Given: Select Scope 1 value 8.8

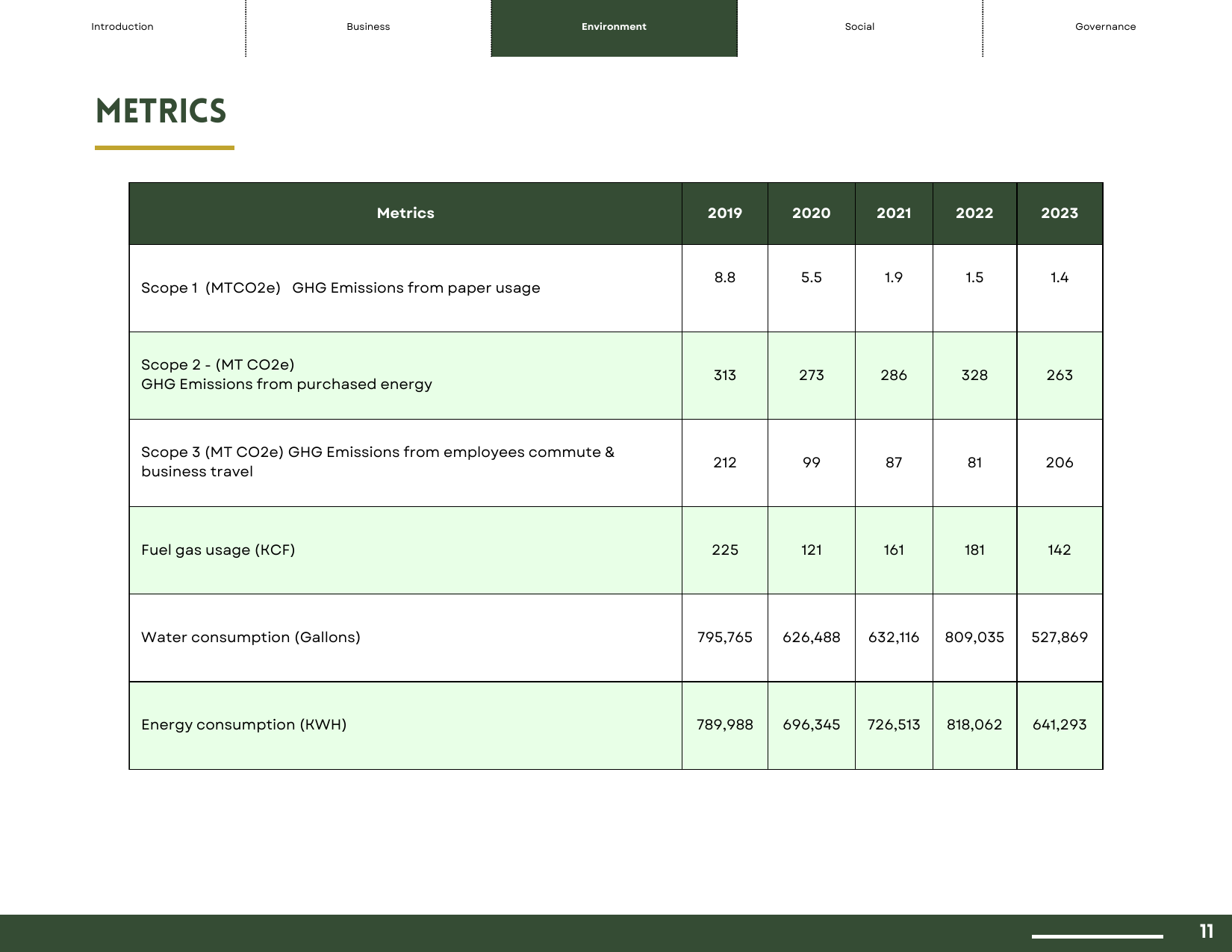Looking at the screenshot, I should coord(725,278).
